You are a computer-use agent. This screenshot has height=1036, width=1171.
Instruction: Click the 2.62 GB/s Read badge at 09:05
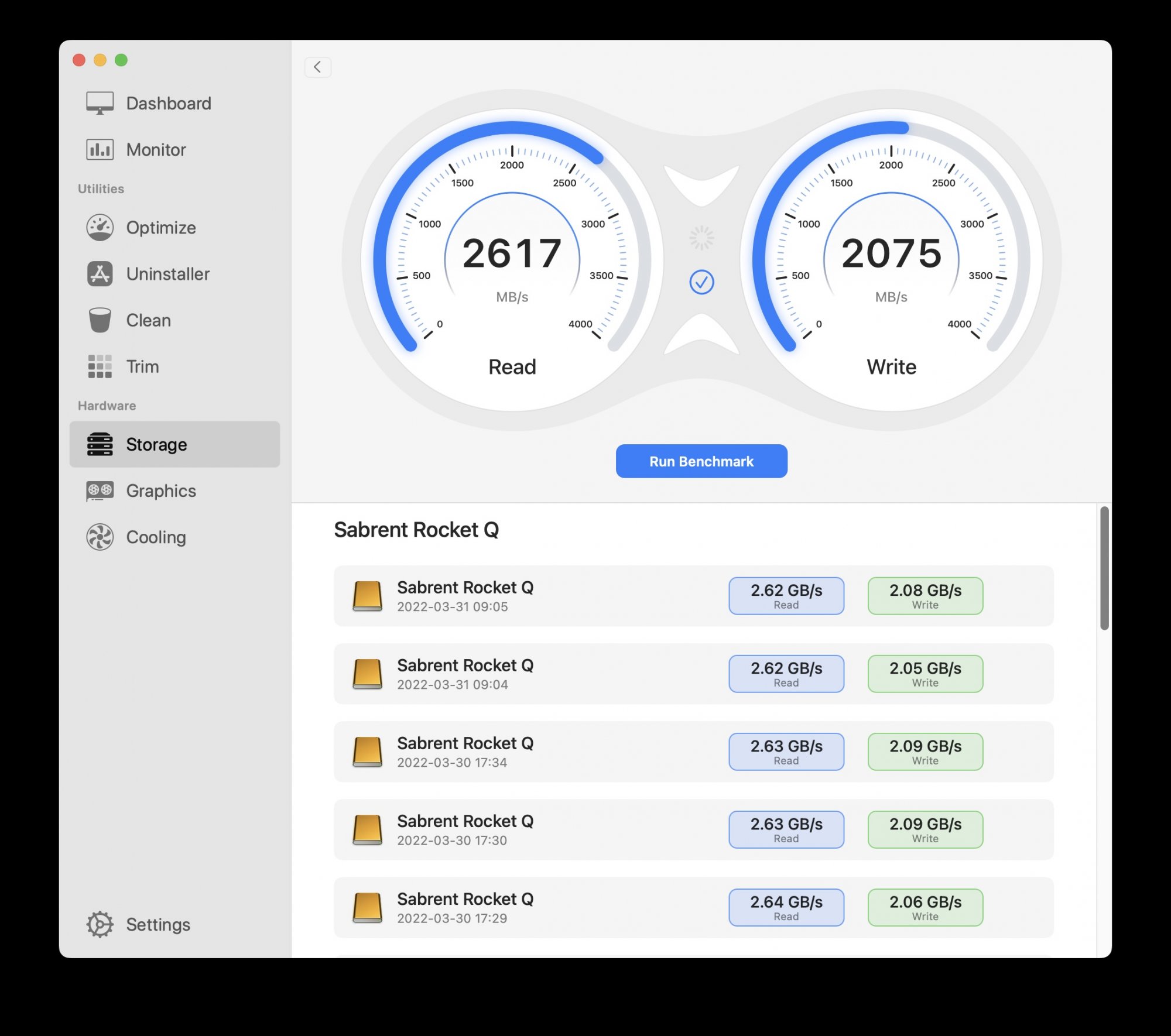pyautogui.click(x=786, y=595)
